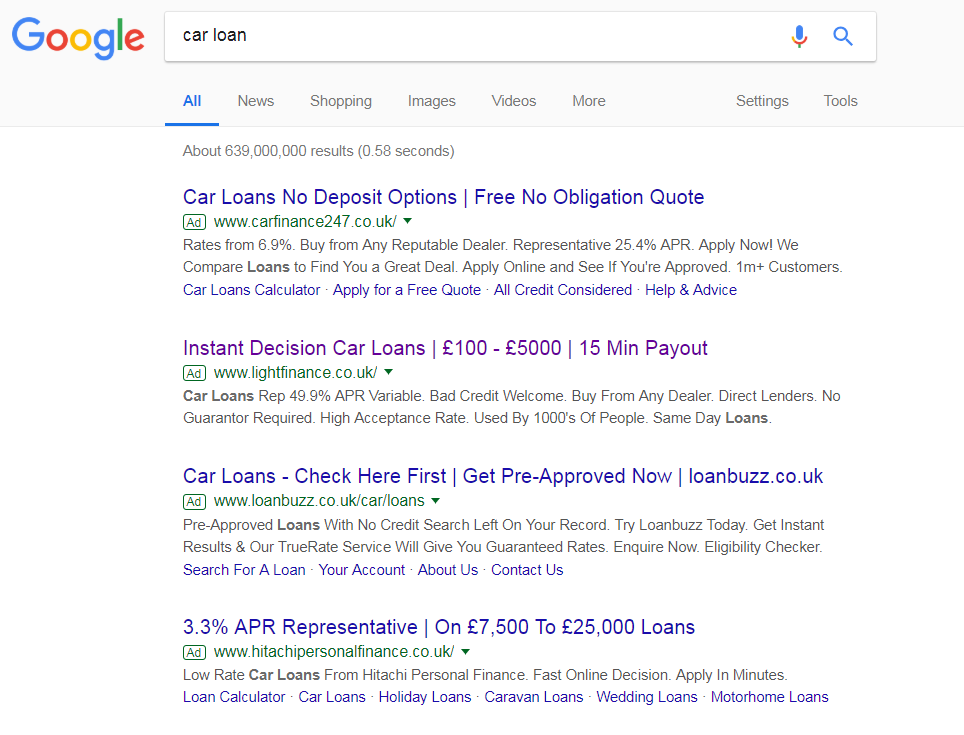The image size is (964, 735).
Task: Click description starting Low Rate Car Loans
Action: [485, 675]
